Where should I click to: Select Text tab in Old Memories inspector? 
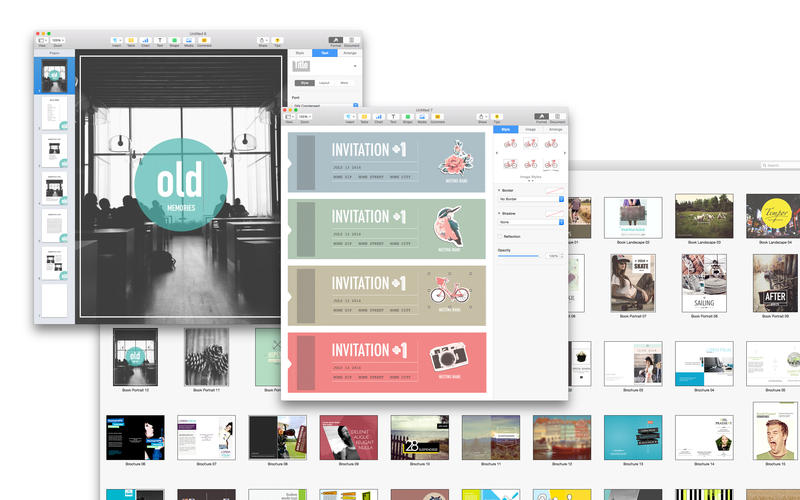(324, 53)
